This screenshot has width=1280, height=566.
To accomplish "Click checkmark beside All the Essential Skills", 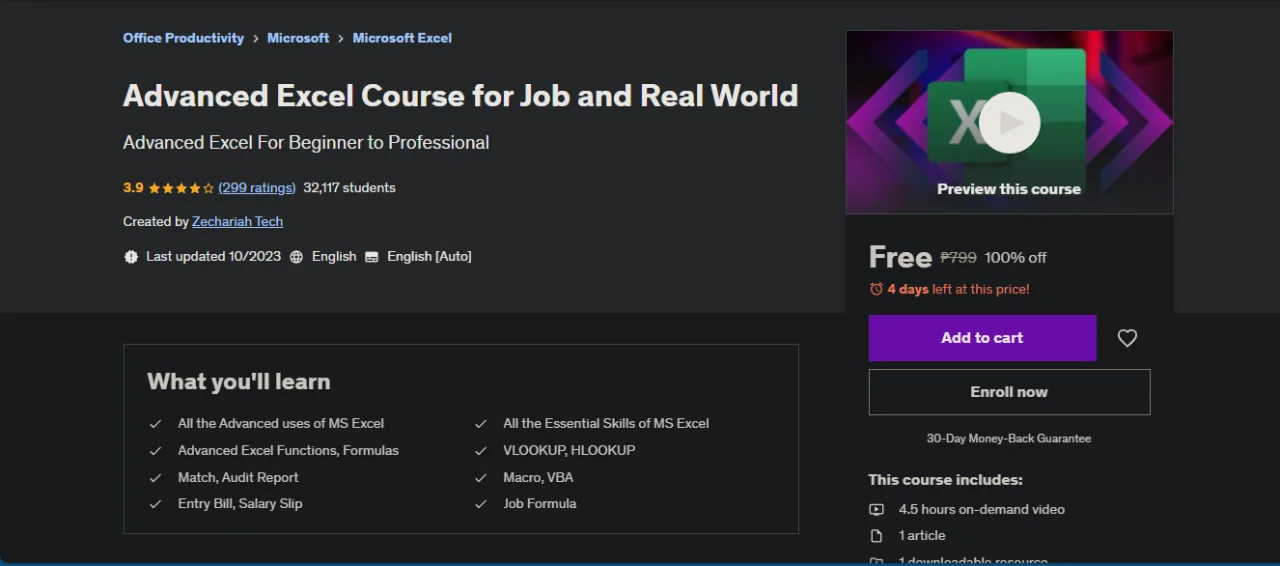I will pyautogui.click(x=480, y=424).
